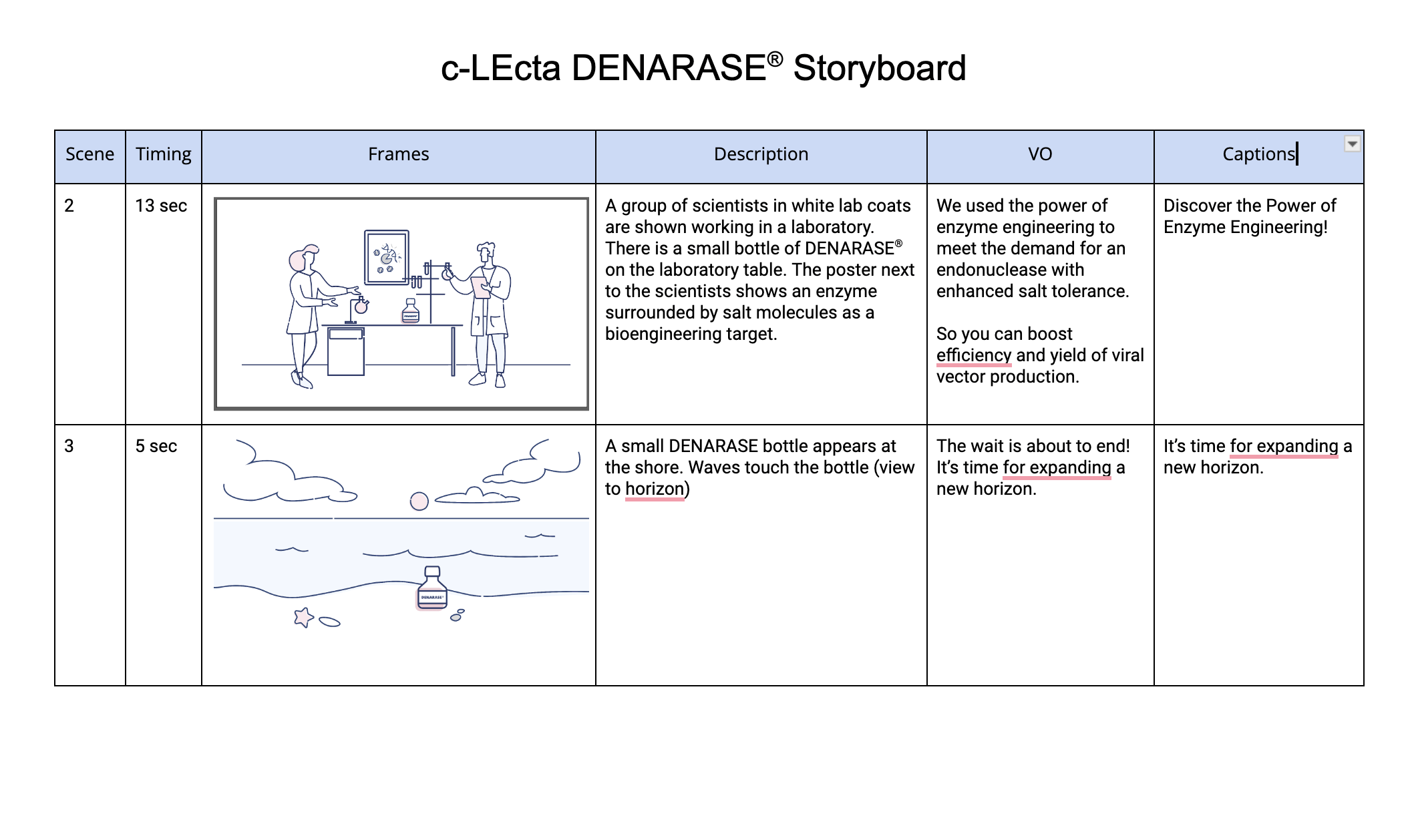
Task: Click underlined 'for expanding' in Captions column
Action: tap(1284, 446)
